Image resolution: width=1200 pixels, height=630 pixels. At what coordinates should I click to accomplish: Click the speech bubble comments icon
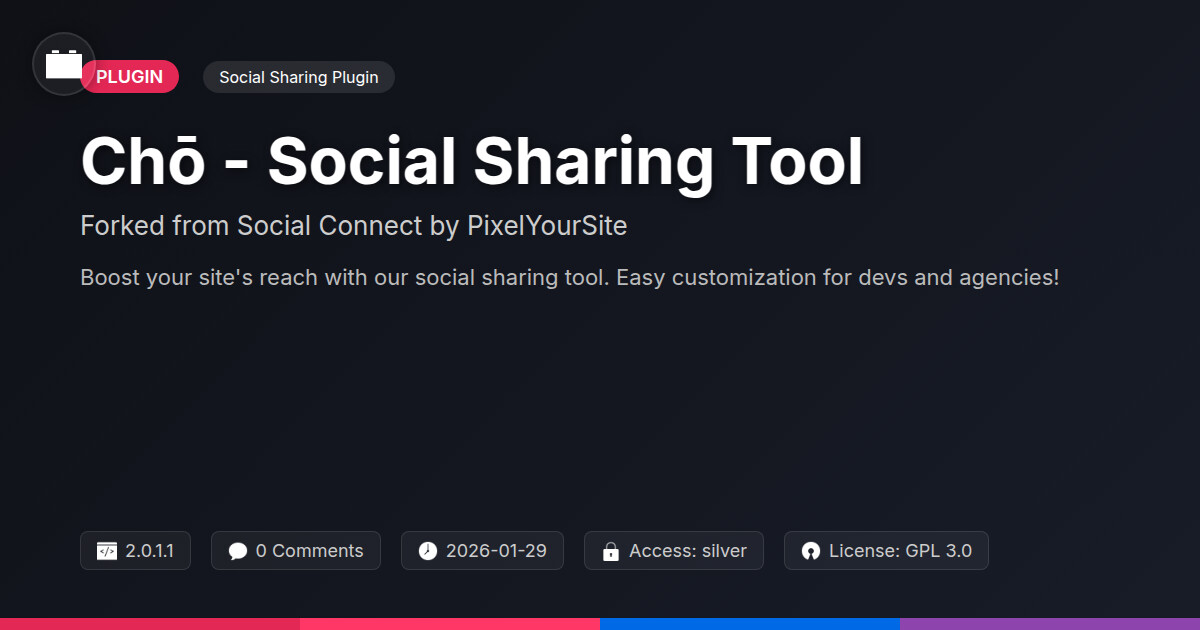pos(237,551)
